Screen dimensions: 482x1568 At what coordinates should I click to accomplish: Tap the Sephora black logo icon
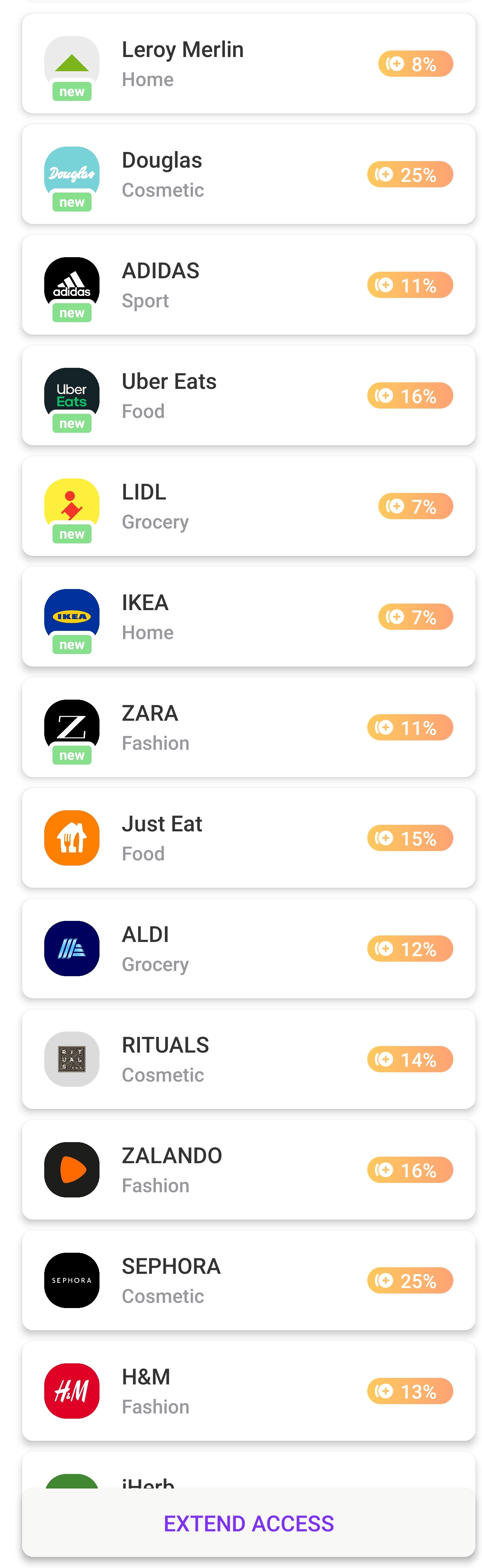coord(72,1280)
